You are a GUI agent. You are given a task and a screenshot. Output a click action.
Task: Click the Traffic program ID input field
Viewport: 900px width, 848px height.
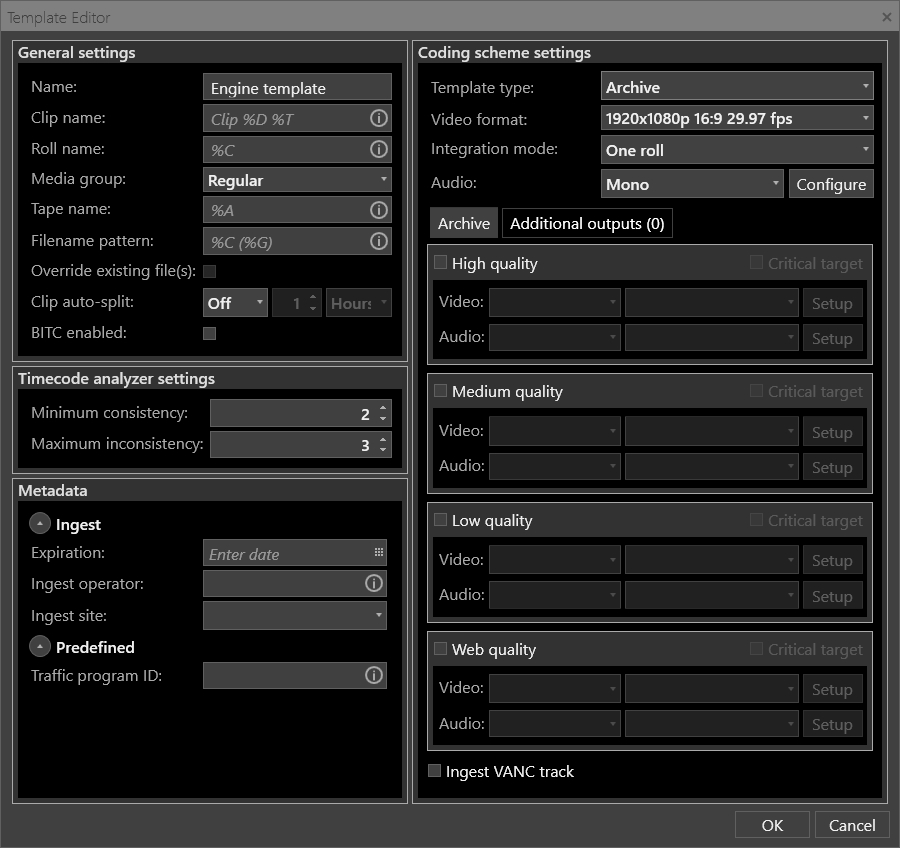[x=295, y=675]
